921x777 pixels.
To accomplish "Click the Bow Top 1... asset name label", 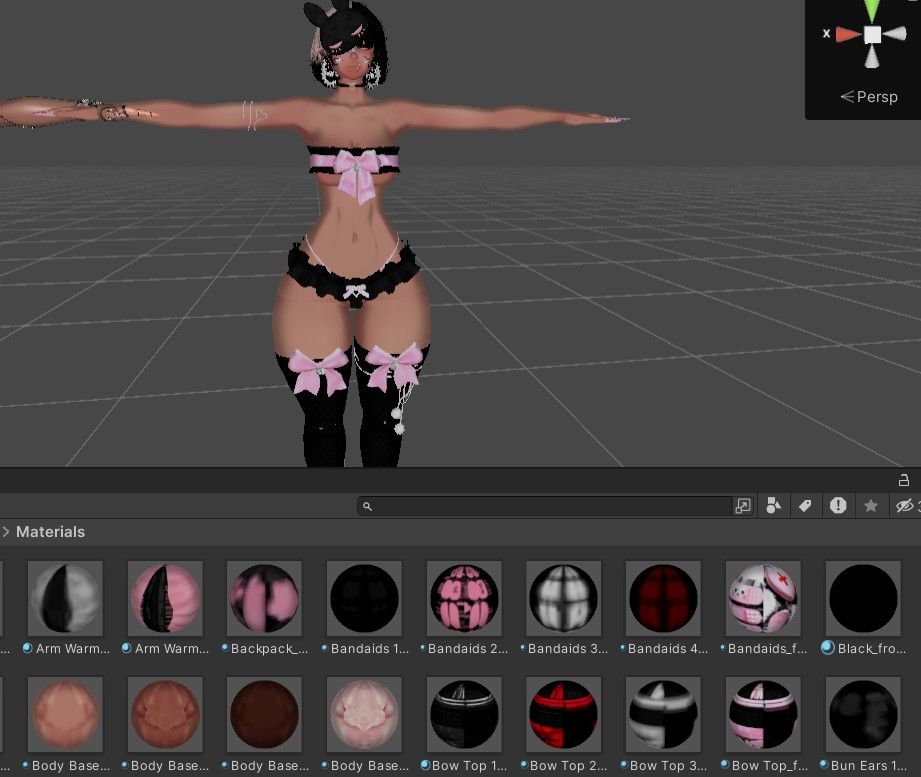I will pos(469,765).
